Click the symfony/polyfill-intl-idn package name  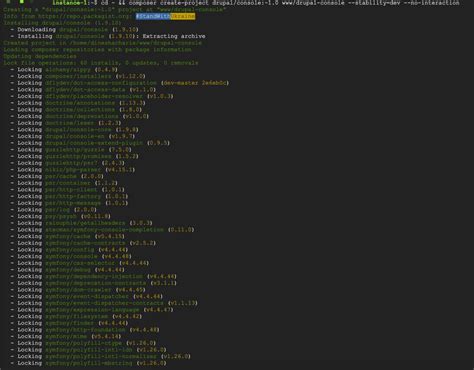[x=89, y=349]
